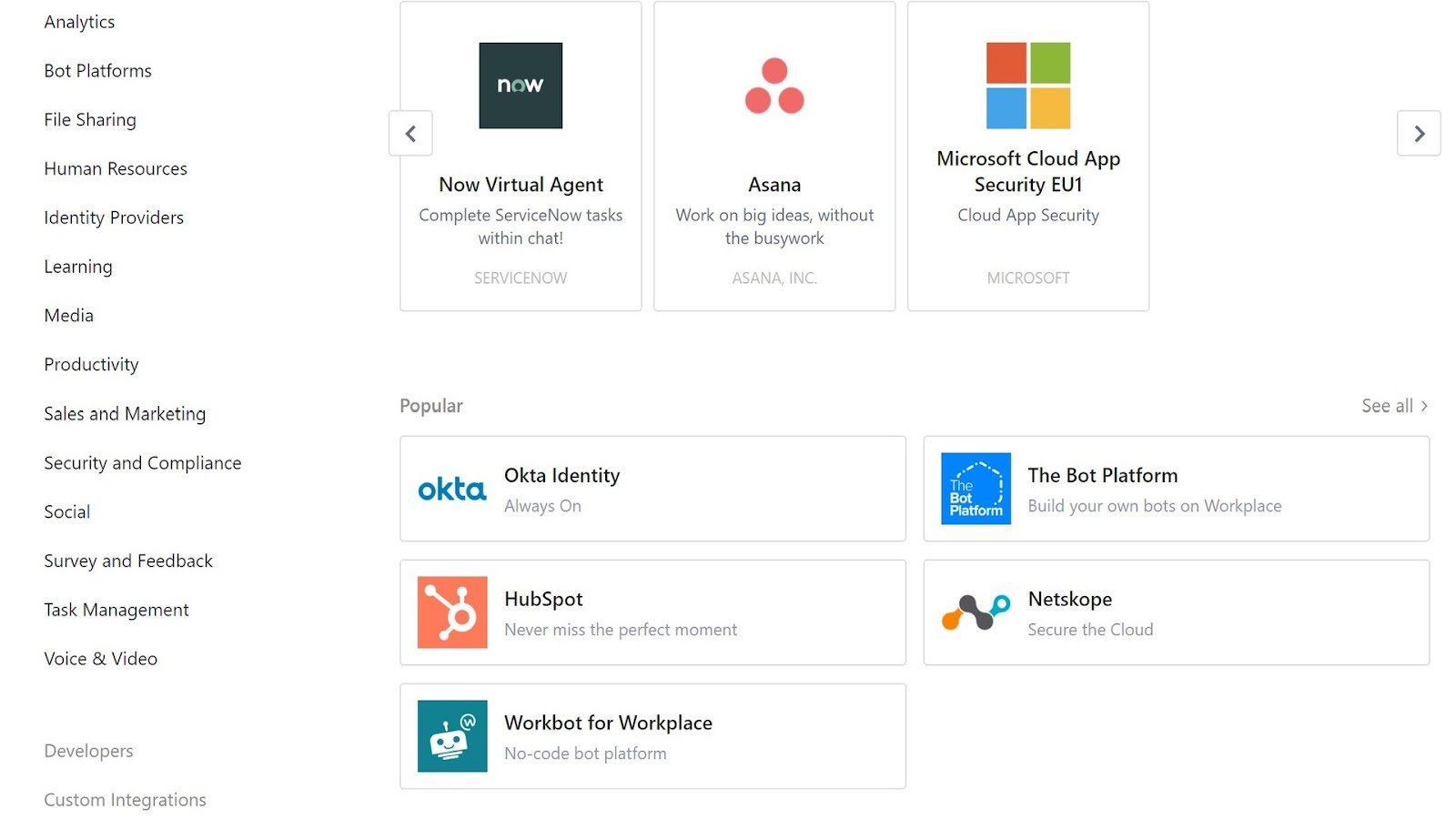Open Microsoft Cloud App Security EU1 title

pos(1028,171)
